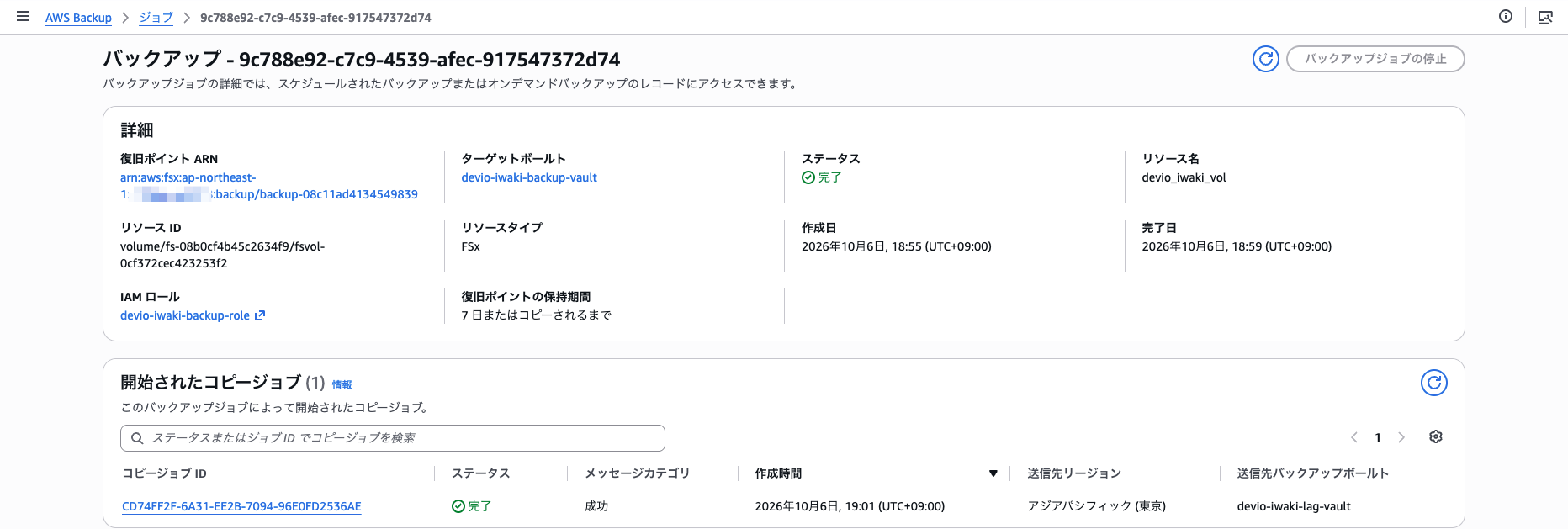Click the 送信先リージョン column header
This screenshot has height=529, width=1568.
pyautogui.click(x=1074, y=473)
